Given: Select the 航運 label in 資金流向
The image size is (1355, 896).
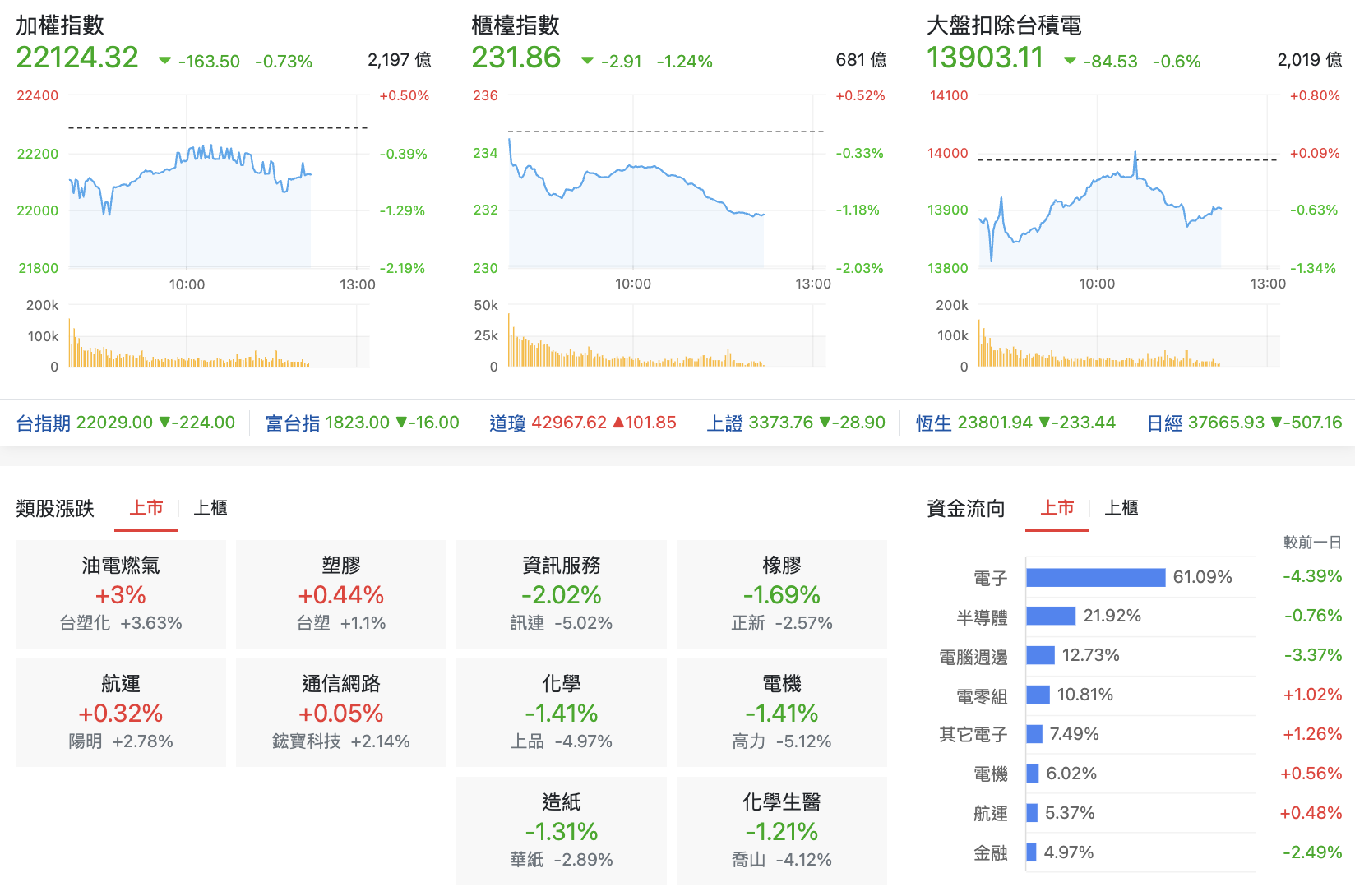Looking at the screenshot, I should click(991, 813).
